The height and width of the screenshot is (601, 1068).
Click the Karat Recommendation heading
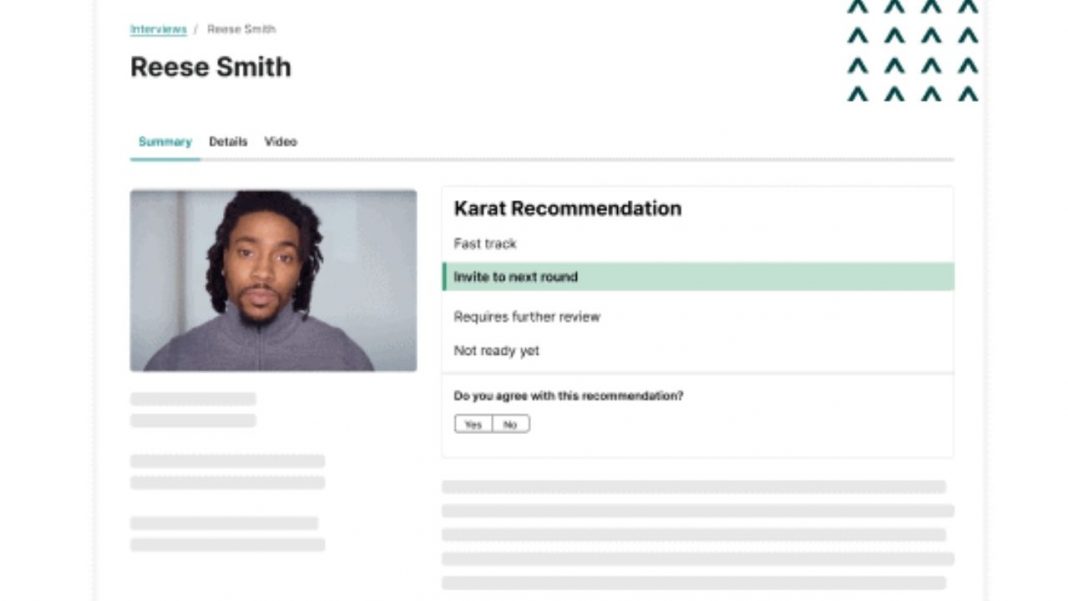[x=567, y=208]
